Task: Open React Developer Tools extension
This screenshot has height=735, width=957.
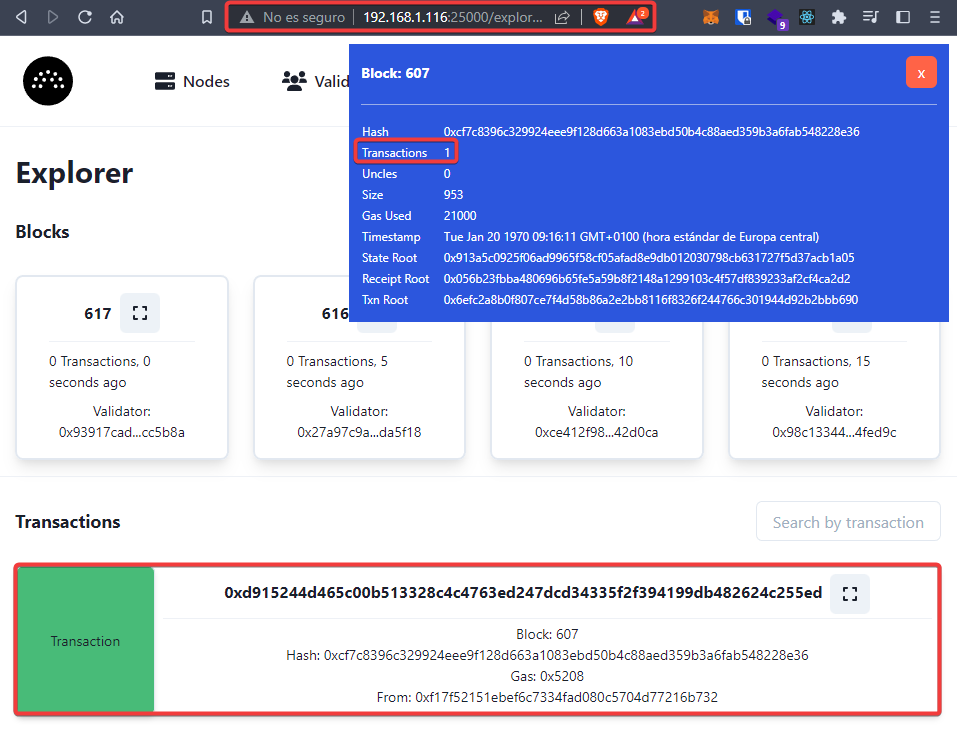Action: [x=807, y=17]
